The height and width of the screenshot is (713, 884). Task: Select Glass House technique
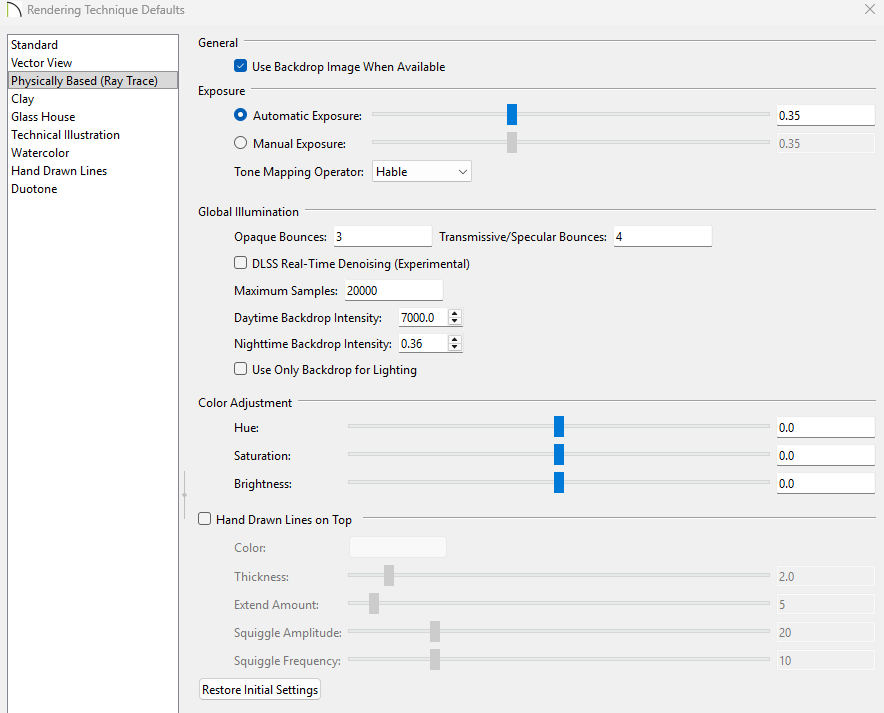(x=43, y=117)
